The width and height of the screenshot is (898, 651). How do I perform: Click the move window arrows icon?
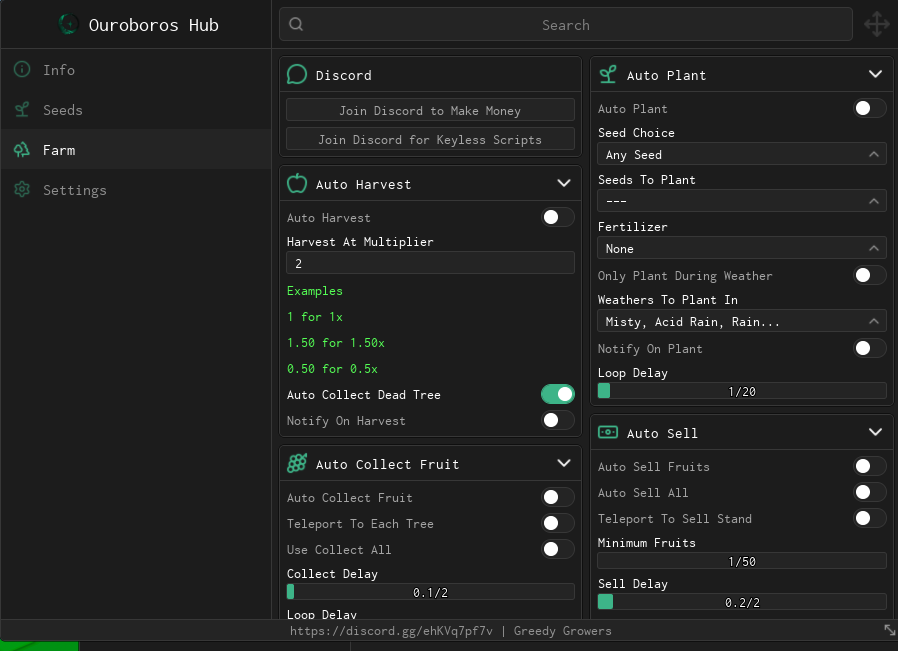click(877, 24)
